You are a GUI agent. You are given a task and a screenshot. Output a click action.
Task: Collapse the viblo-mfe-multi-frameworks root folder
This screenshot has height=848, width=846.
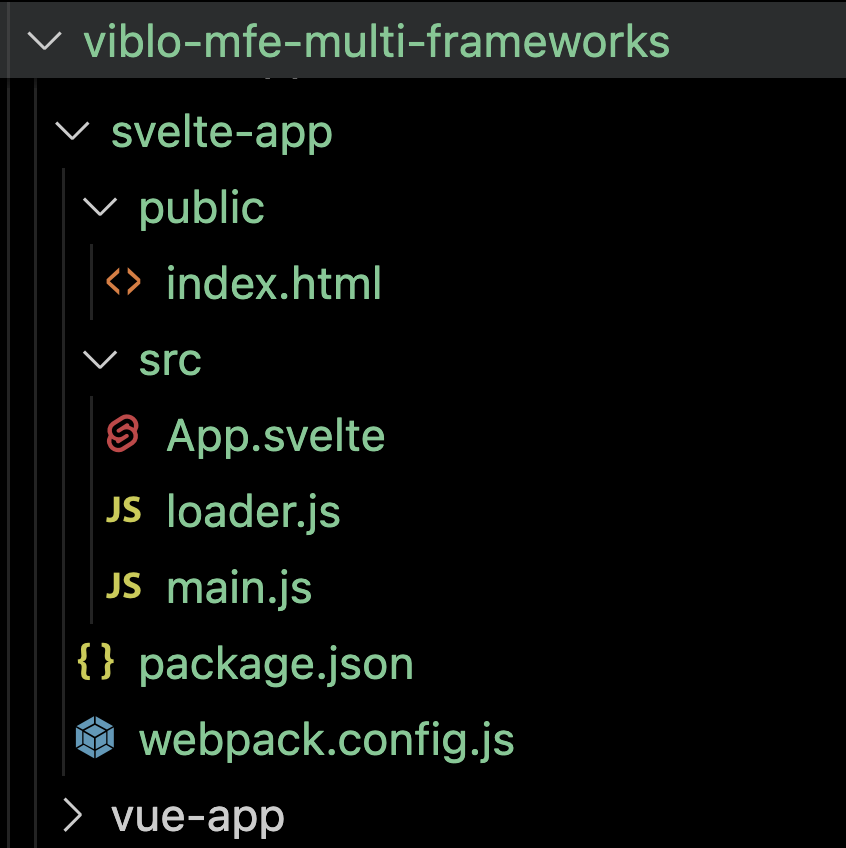coord(44,42)
